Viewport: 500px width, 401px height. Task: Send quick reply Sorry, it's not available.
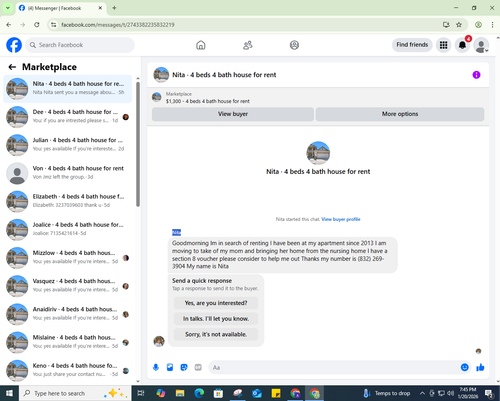click(216, 334)
